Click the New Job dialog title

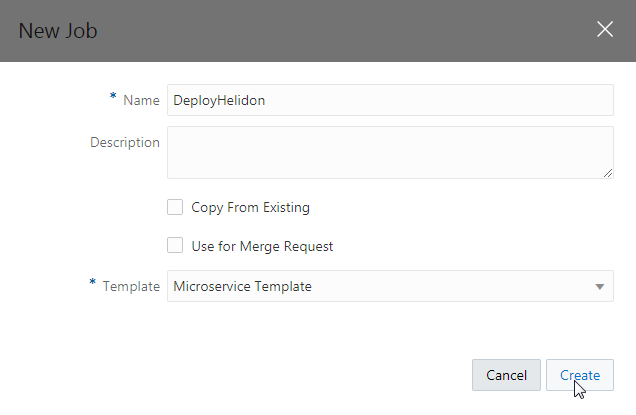point(58,30)
